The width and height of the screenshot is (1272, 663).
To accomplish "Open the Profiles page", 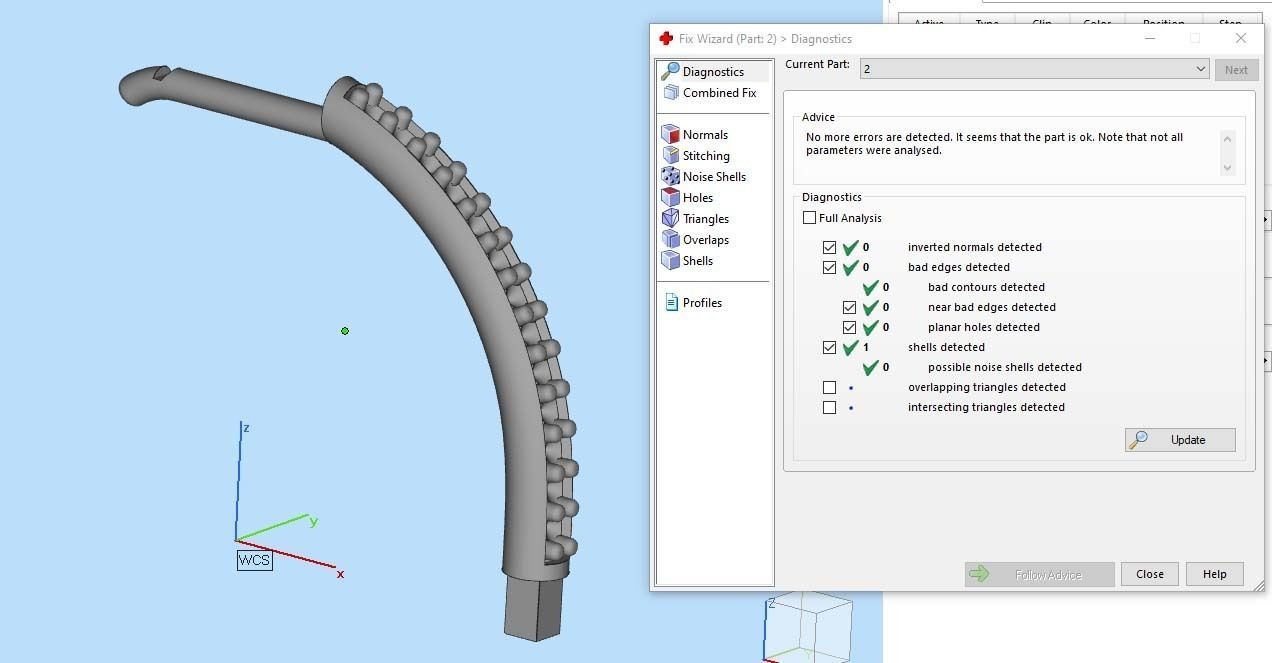I will [x=693, y=303].
